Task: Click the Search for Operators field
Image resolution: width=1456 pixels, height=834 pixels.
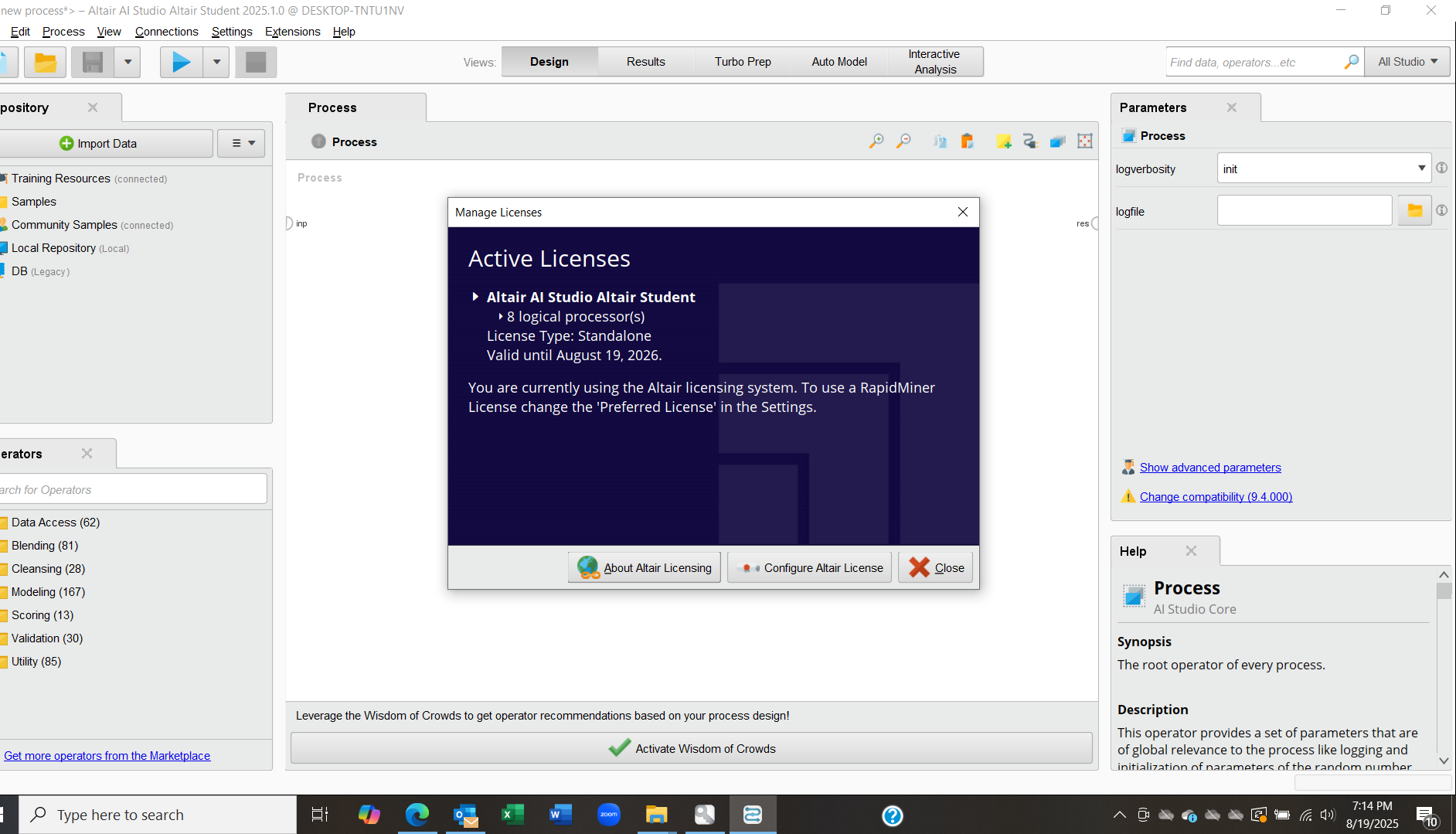Action: coord(133,490)
